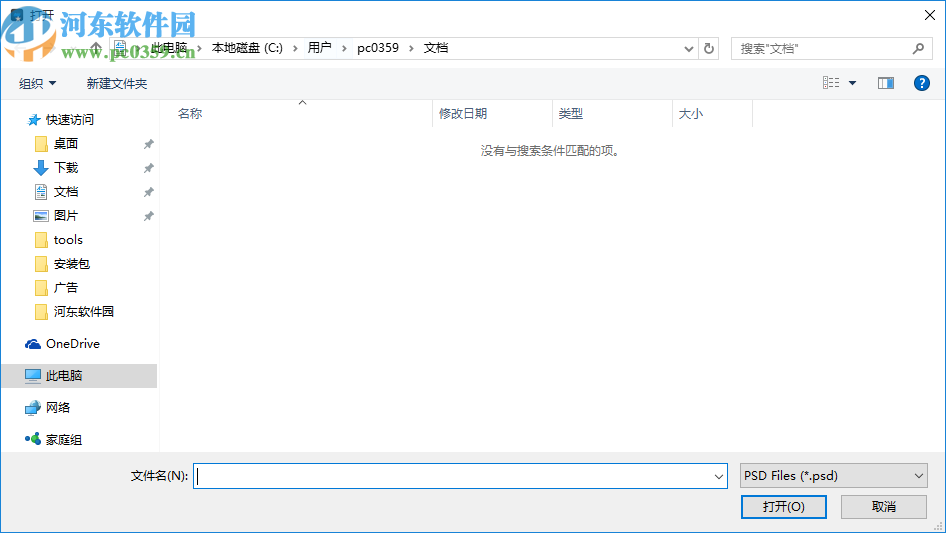The width and height of the screenshot is (946, 533).
Task: Select 桌面 label in sidebar
Action: pos(66,144)
